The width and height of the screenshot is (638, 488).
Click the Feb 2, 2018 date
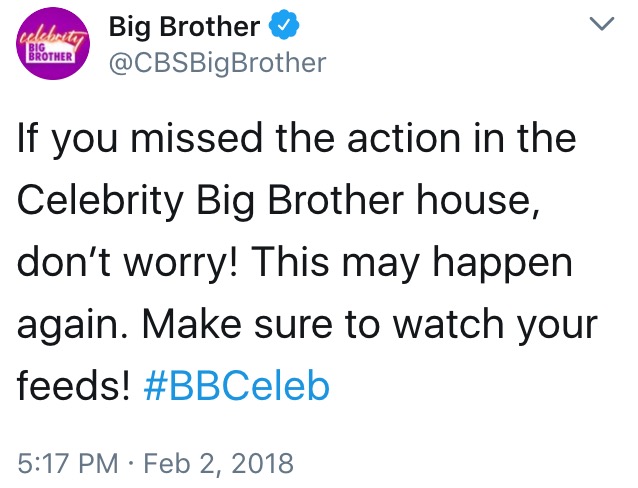tap(218, 464)
